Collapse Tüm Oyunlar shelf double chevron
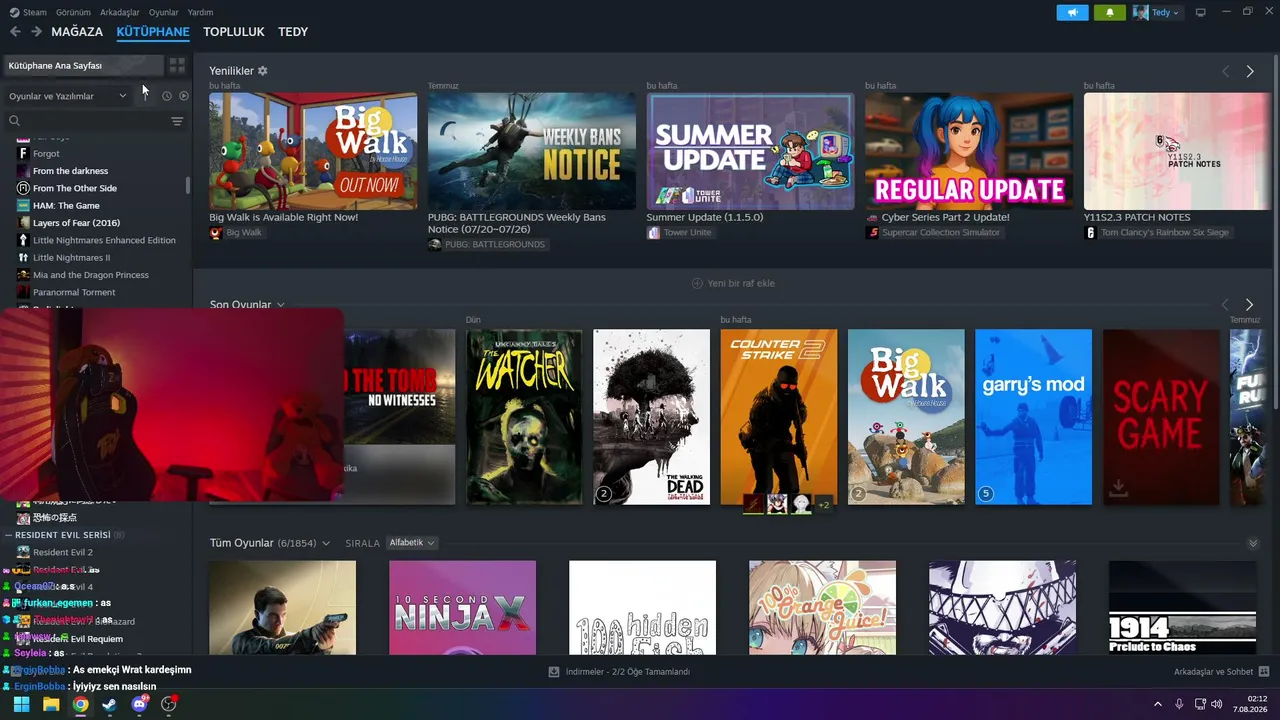1280x720 pixels. point(1253,543)
